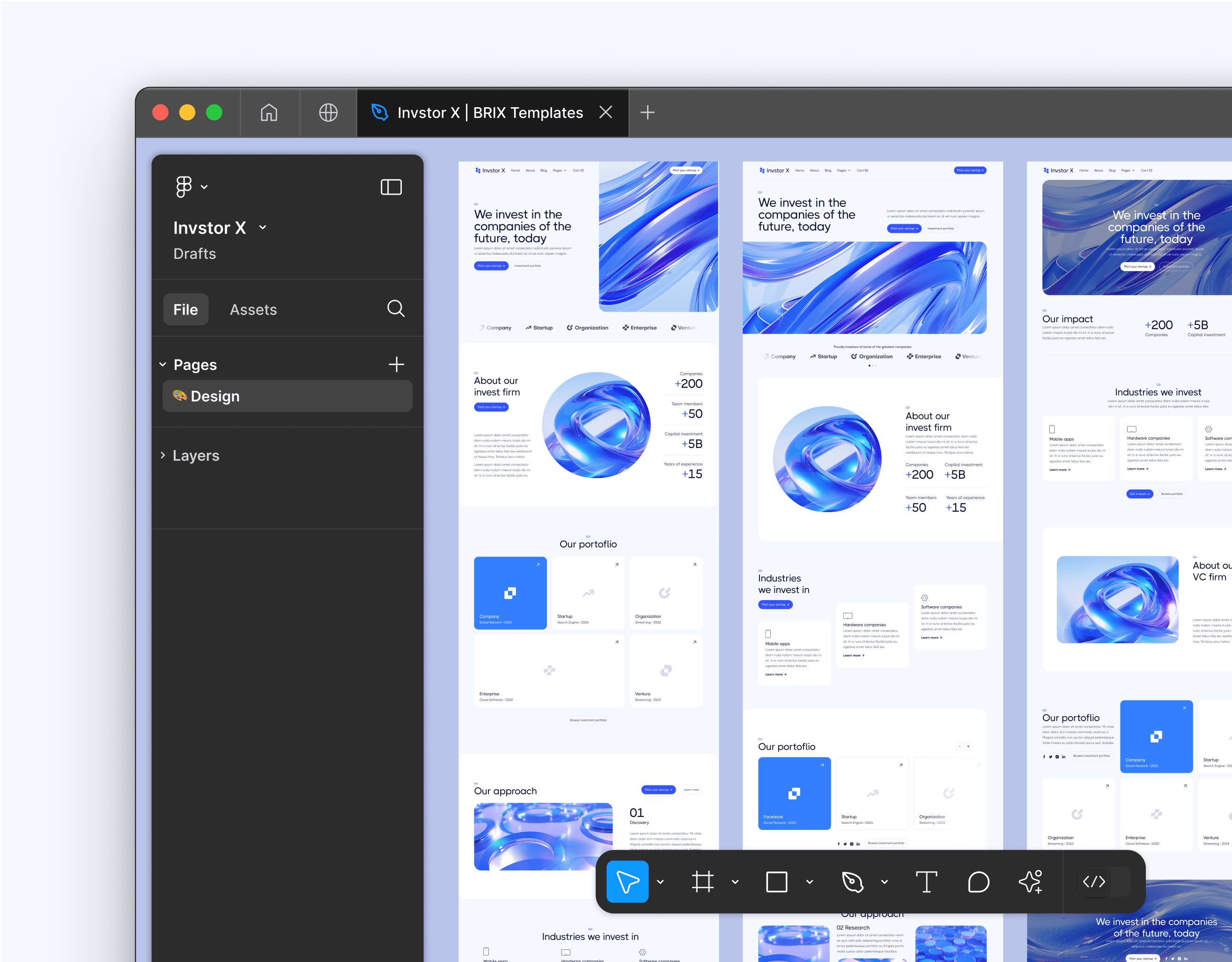
Task: Click the Add new page button
Action: click(397, 364)
